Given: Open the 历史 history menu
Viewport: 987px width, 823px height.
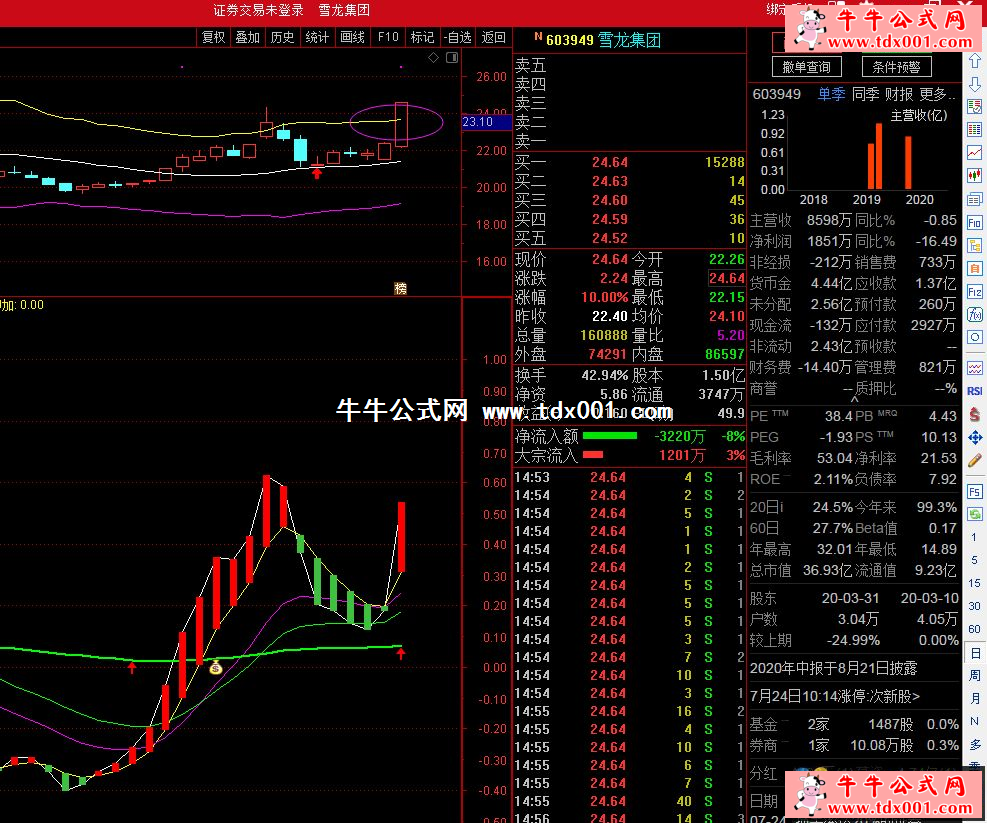Looking at the screenshot, I should point(283,37).
